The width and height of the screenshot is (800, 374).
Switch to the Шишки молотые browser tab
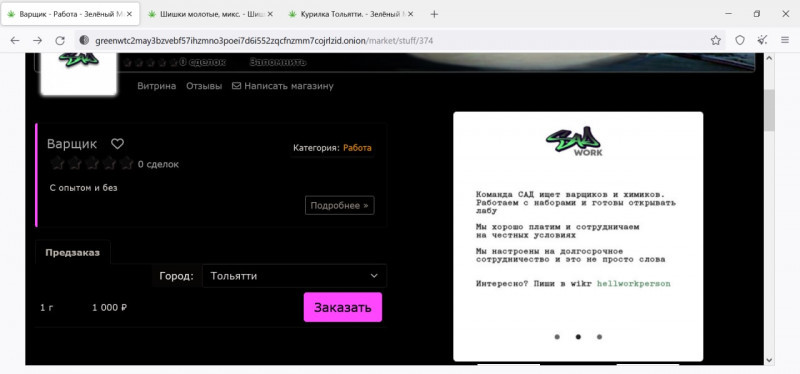click(x=209, y=14)
